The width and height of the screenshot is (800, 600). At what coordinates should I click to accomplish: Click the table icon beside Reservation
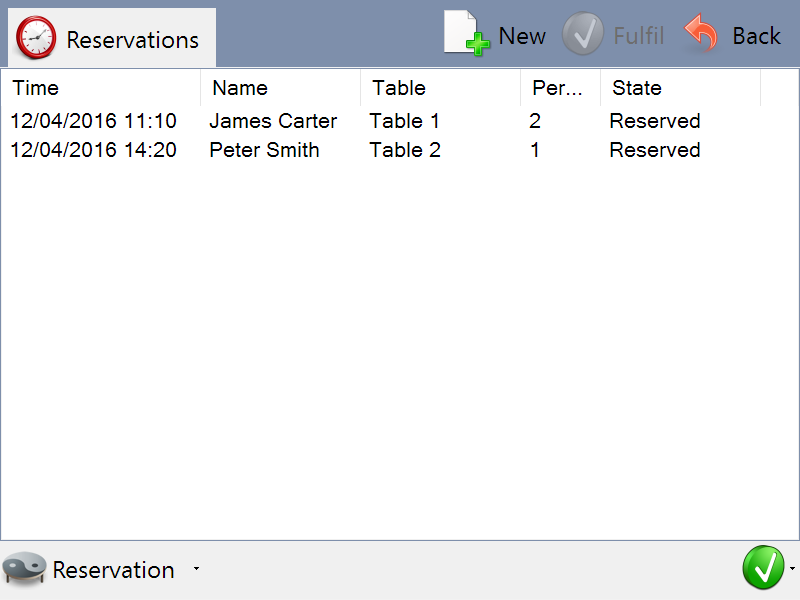pyautogui.click(x=24, y=569)
